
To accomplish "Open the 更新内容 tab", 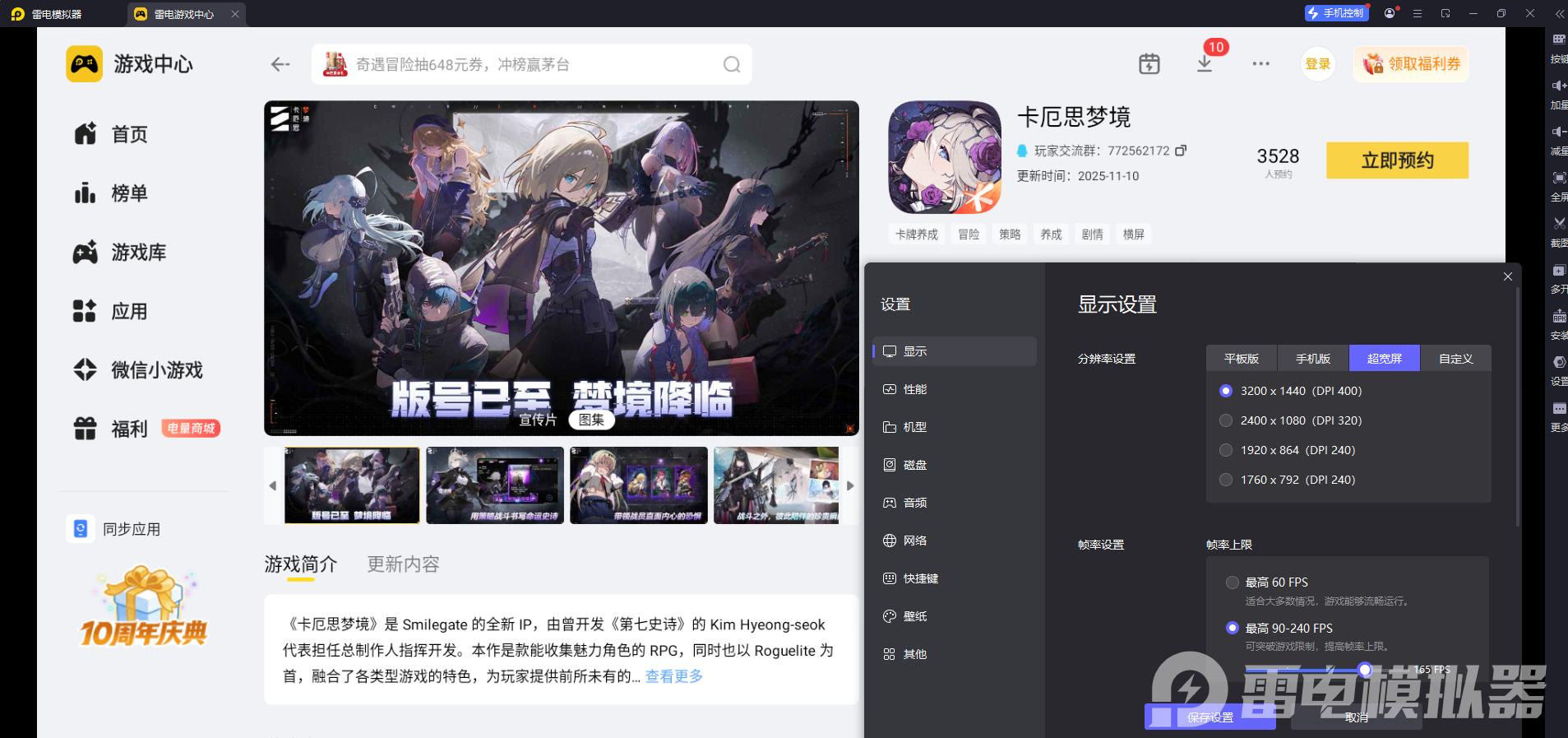I will click(403, 564).
